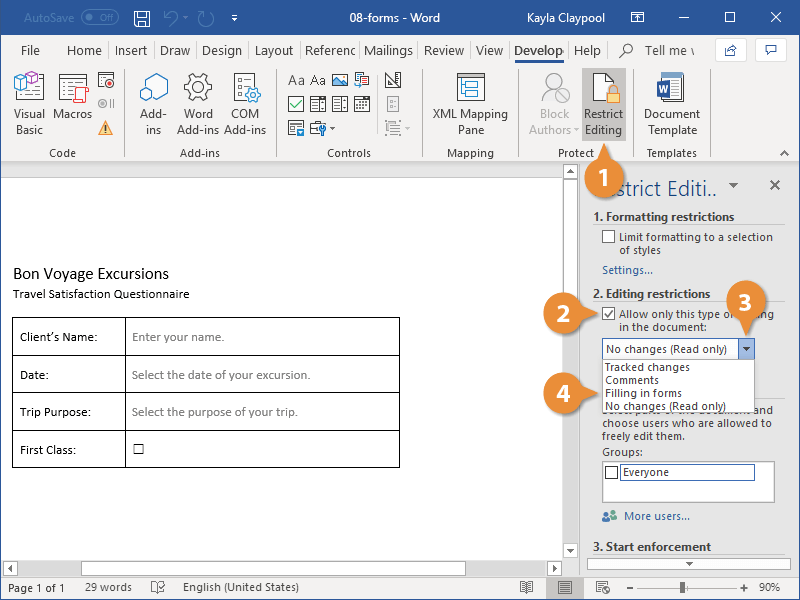Open Document Template dialog
The height and width of the screenshot is (600, 800).
(x=671, y=104)
